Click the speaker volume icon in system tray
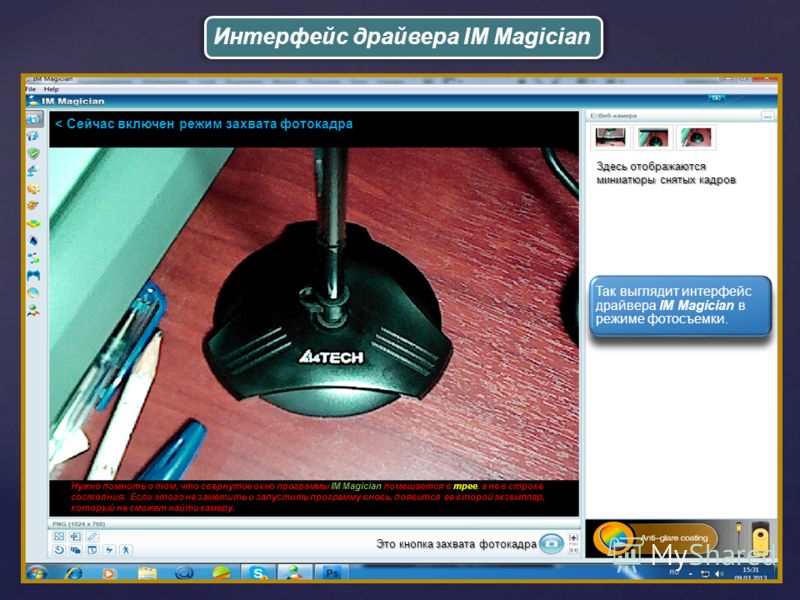Viewport: 800px width, 600px height. click(719, 574)
